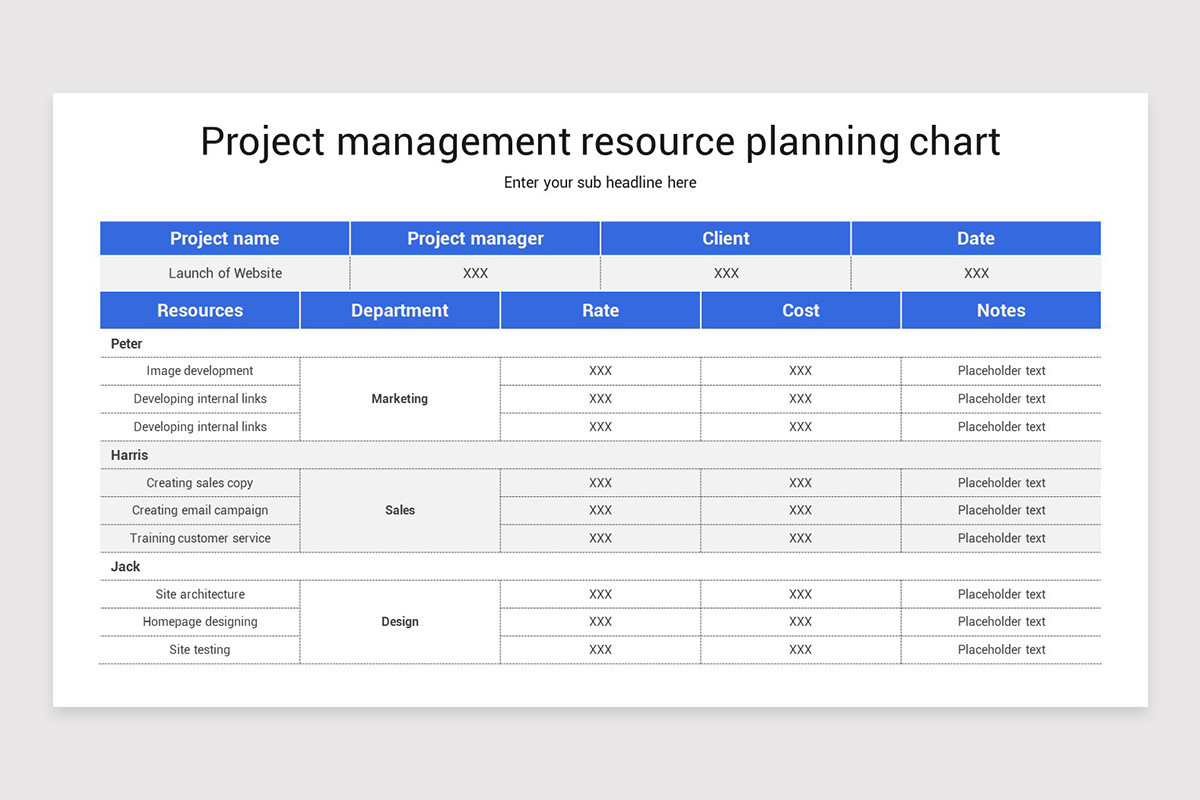Viewport: 1200px width, 800px height.
Task: Select the Date column header
Action: pyautogui.click(x=975, y=238)
